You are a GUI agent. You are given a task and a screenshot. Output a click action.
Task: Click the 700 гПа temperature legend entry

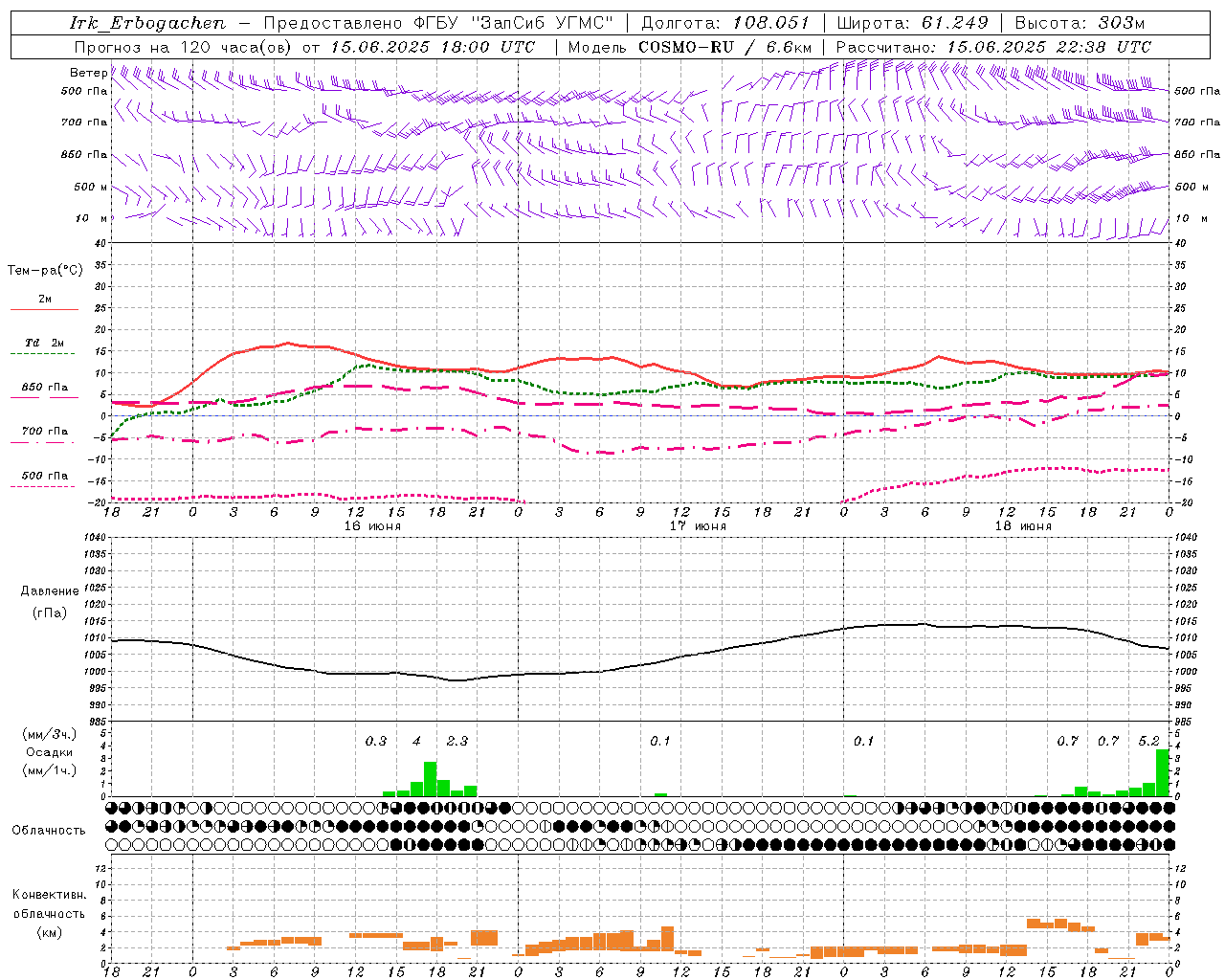click(44, 431)
